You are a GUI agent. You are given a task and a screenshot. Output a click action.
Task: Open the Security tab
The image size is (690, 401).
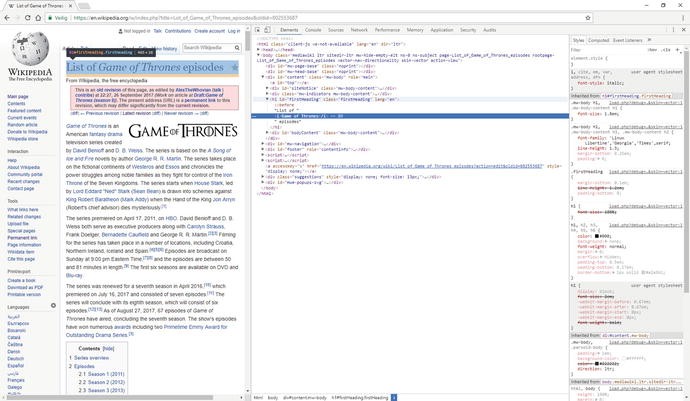pos(468,30)
